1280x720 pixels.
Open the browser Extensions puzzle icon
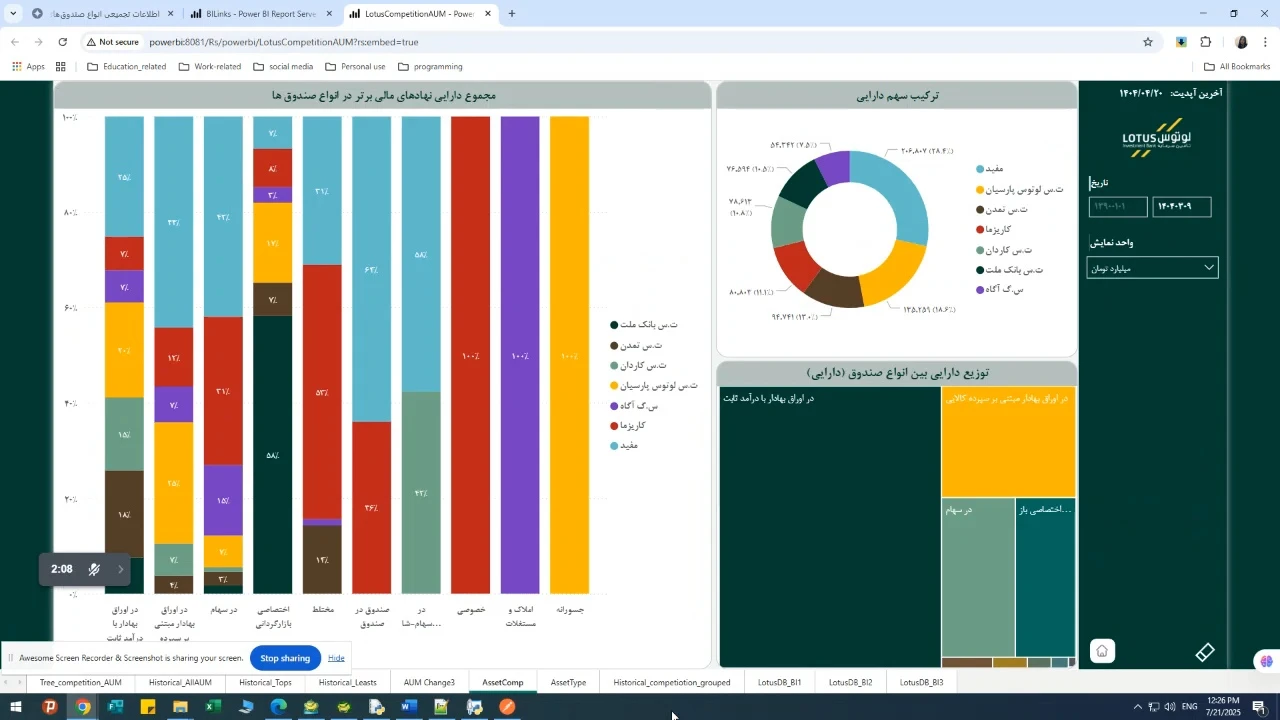1205,42
